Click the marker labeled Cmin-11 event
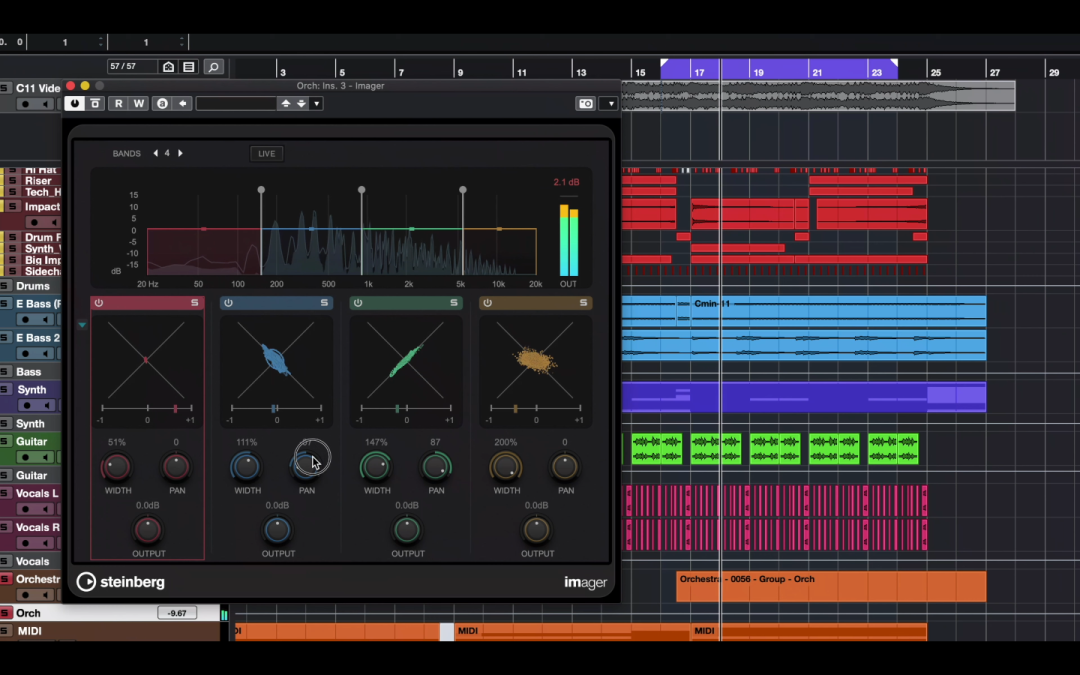The width and height of the screenshot is (1080, 675). (711, 303)
